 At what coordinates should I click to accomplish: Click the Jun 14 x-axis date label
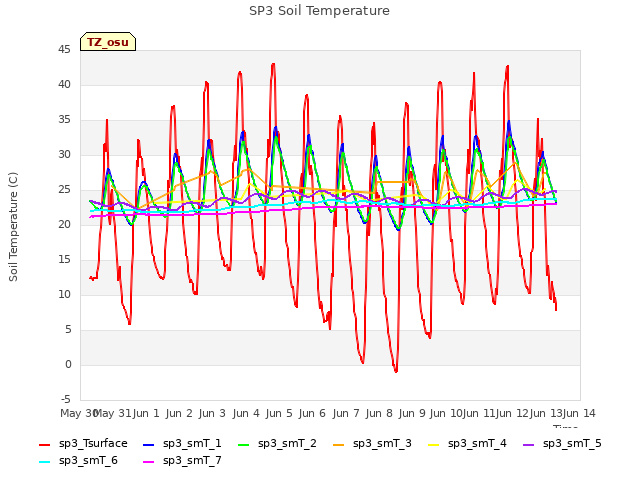coord(579,413)
